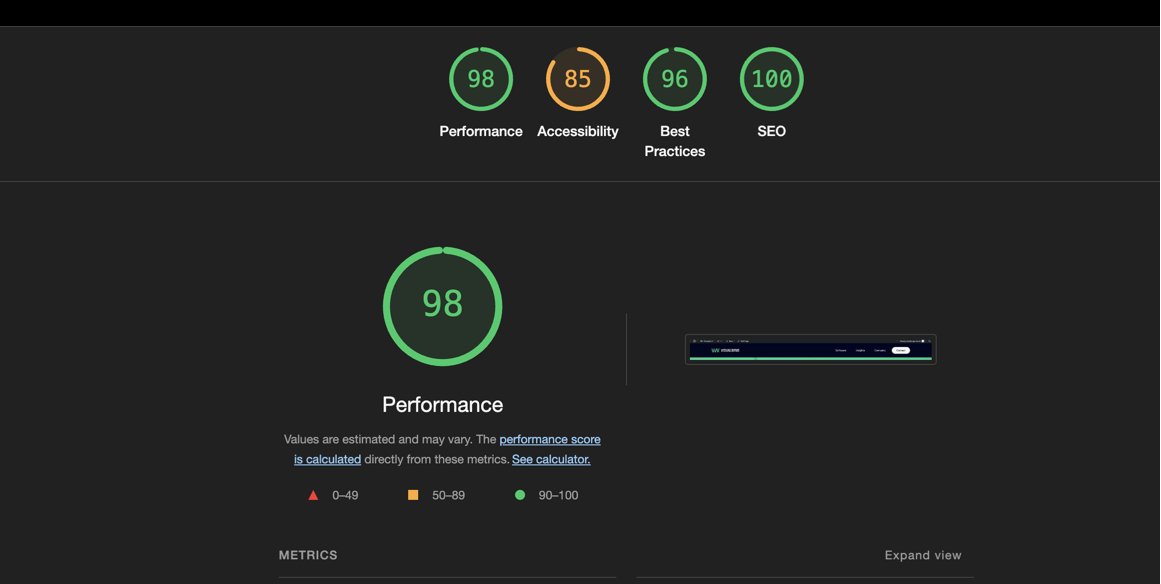
Task: Click the large 98 Performance gauge
Action: 443,306
